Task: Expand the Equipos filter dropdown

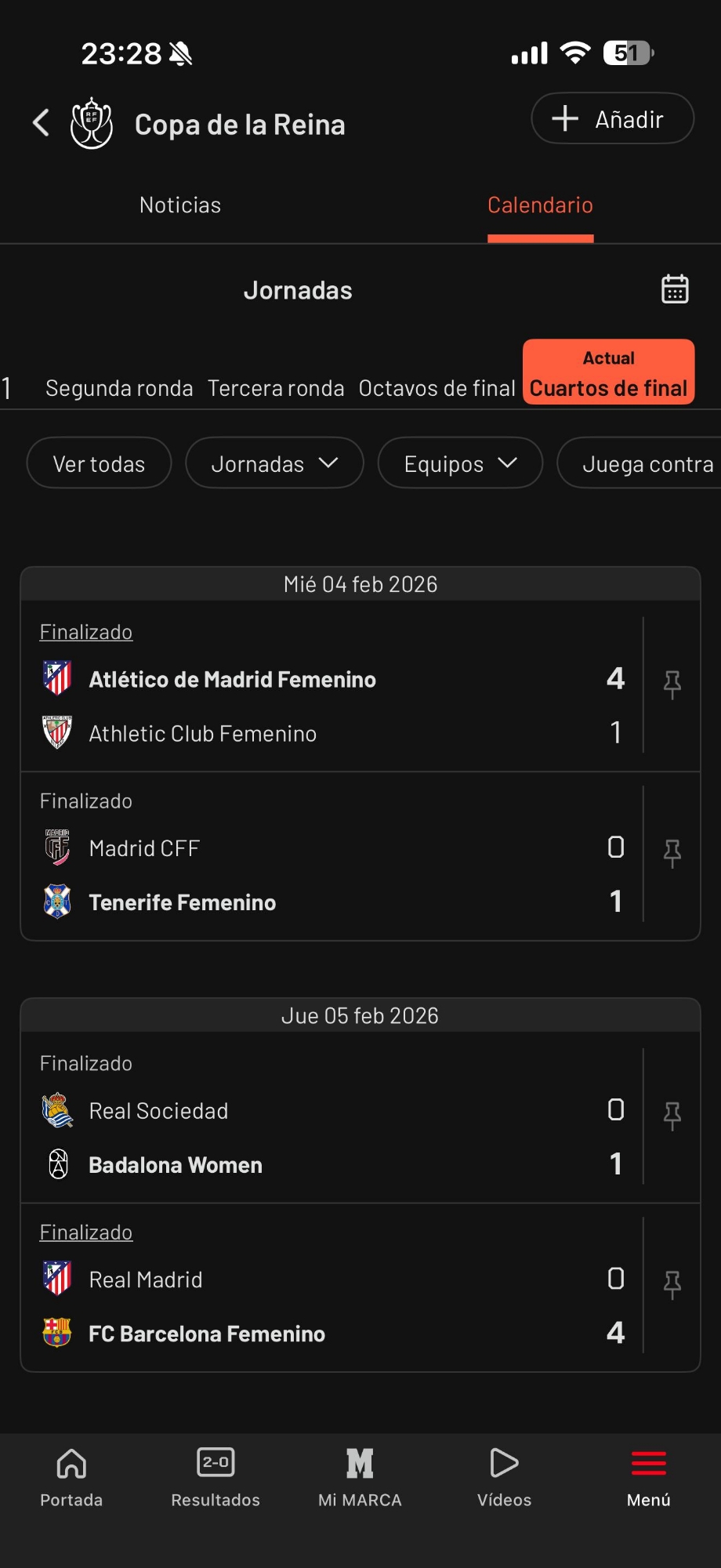Action: click(460, 463)
